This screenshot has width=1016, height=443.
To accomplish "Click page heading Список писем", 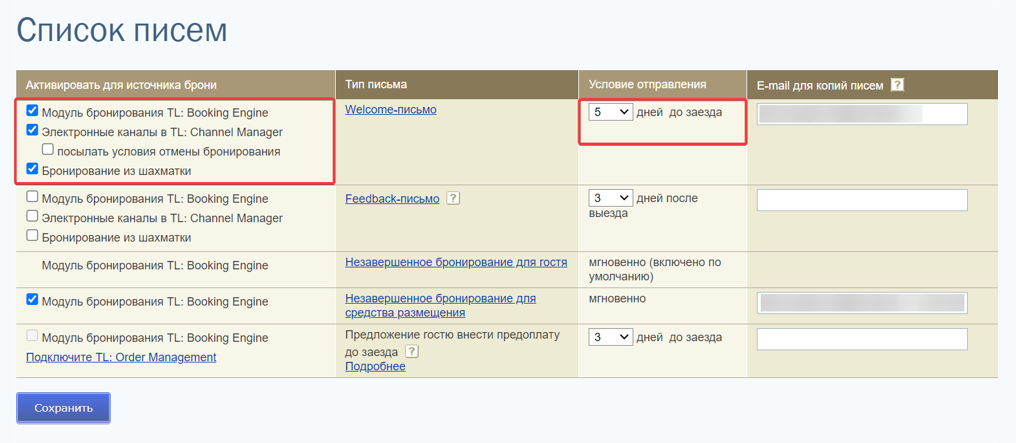I will click(122, 30).
